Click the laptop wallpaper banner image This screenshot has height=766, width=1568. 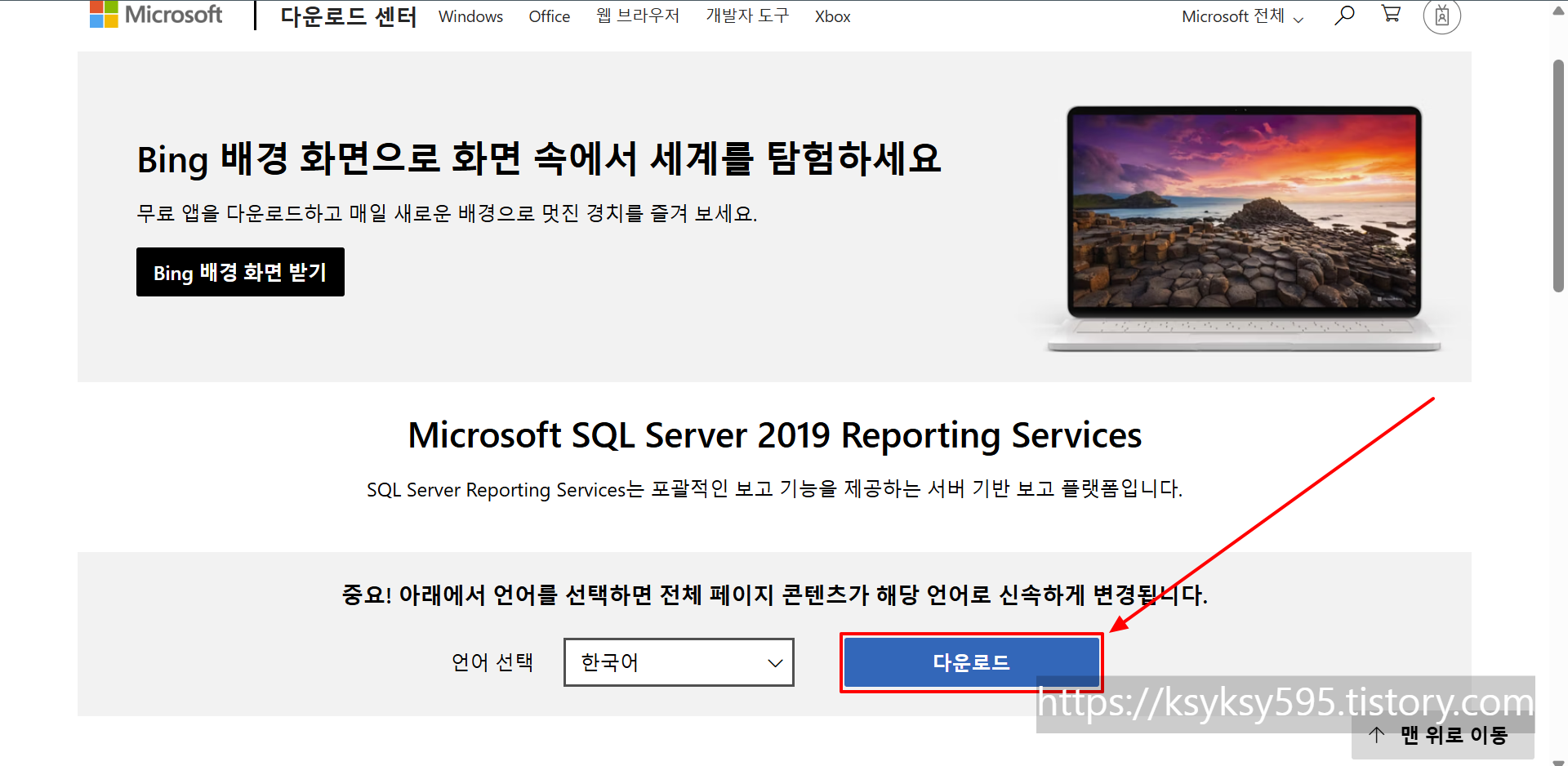[x=1244, y=229]
